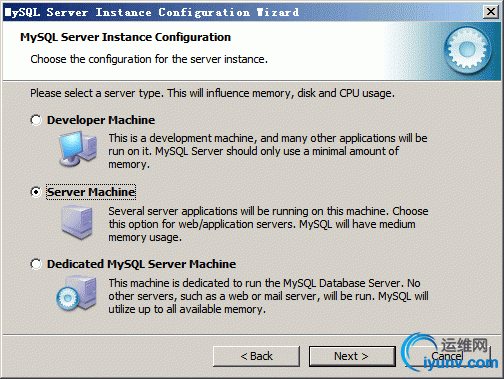Click the 'Several server applications' description

tap(268, 224)
